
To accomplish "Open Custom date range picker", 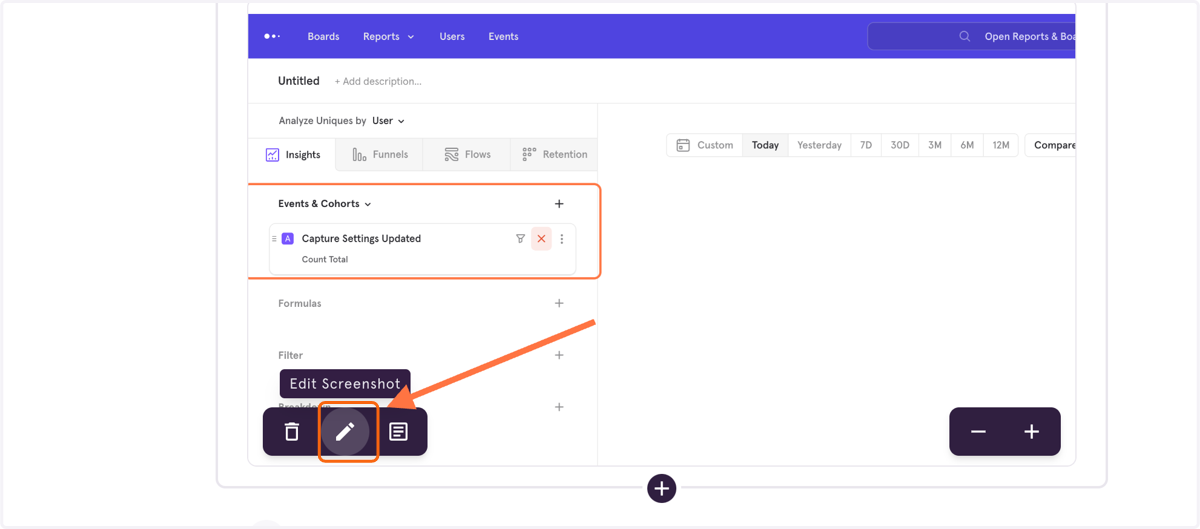I will click(705, 145).
